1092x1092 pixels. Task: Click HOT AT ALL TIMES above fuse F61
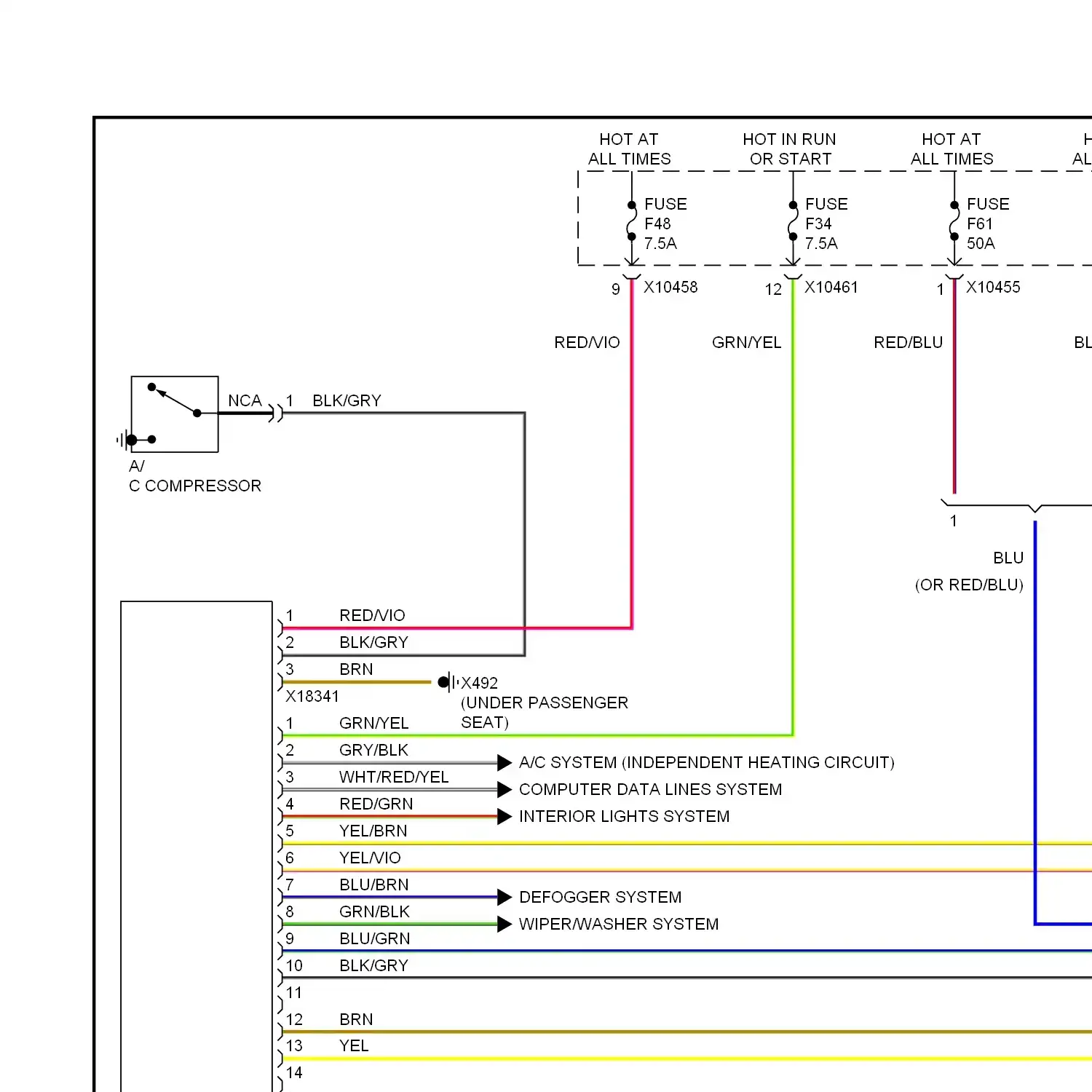tap(951, 149)
